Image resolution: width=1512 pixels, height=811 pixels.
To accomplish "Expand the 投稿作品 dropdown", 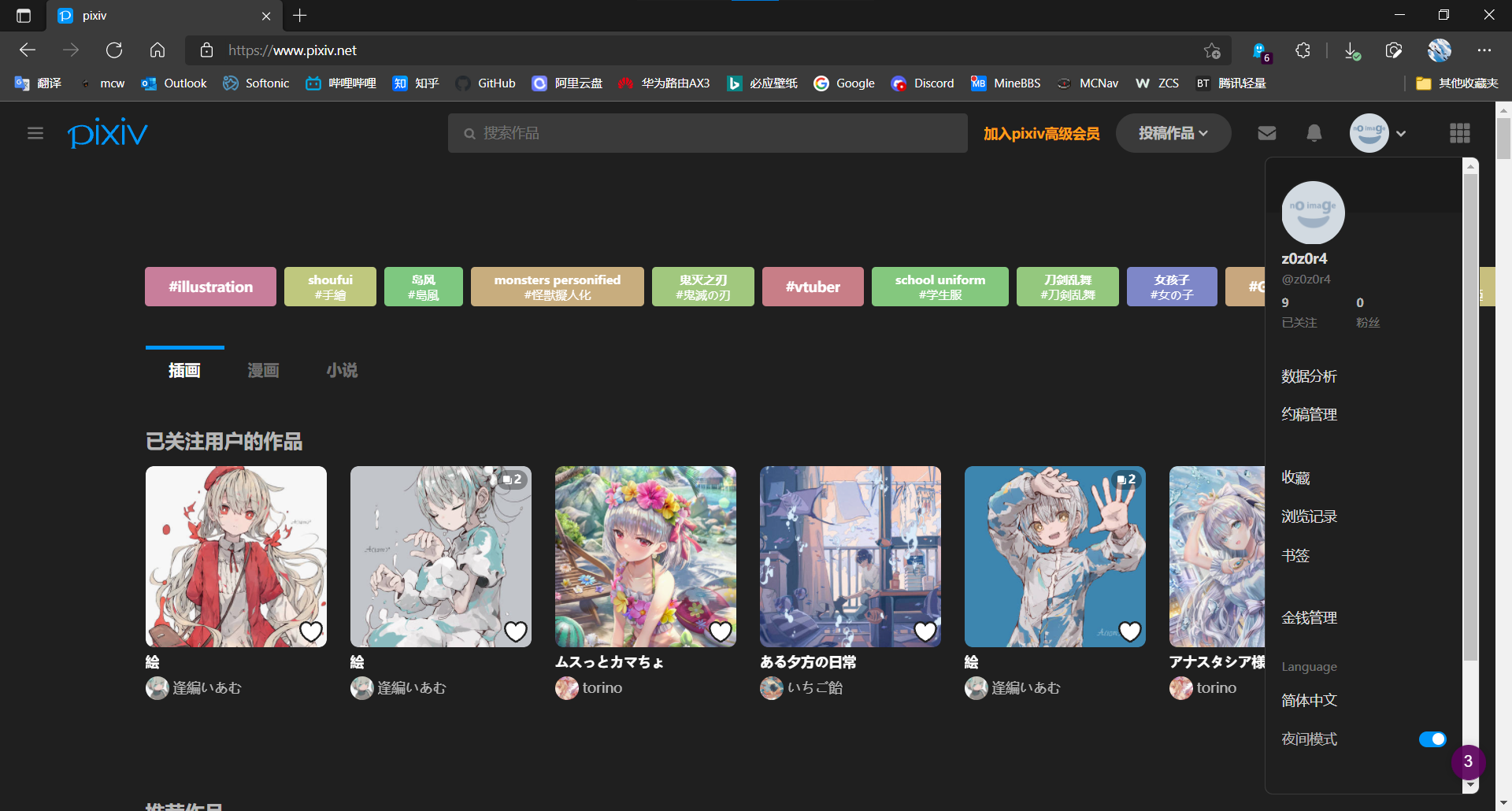I will click(x=1173, y=133).
